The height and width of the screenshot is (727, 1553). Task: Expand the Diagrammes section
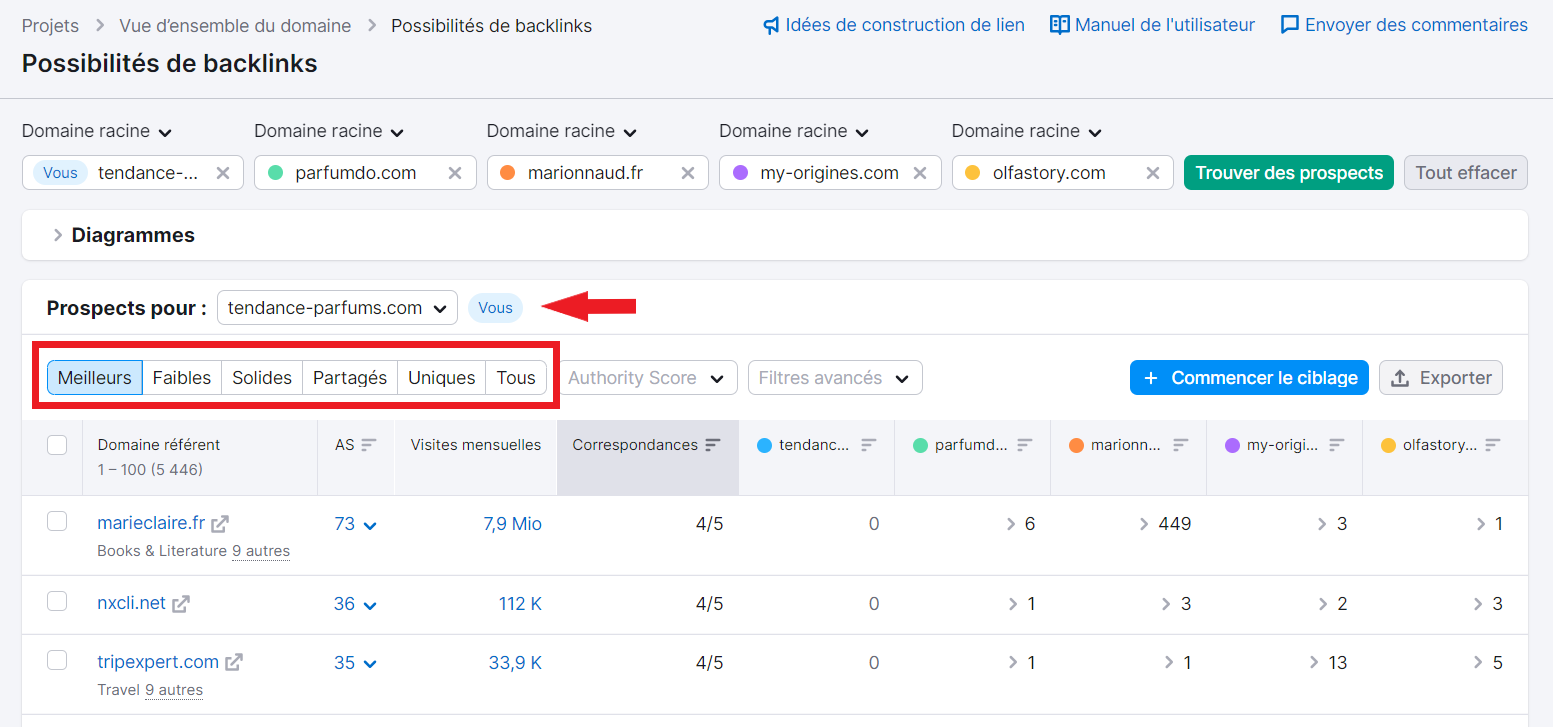(x=123, y=235)
